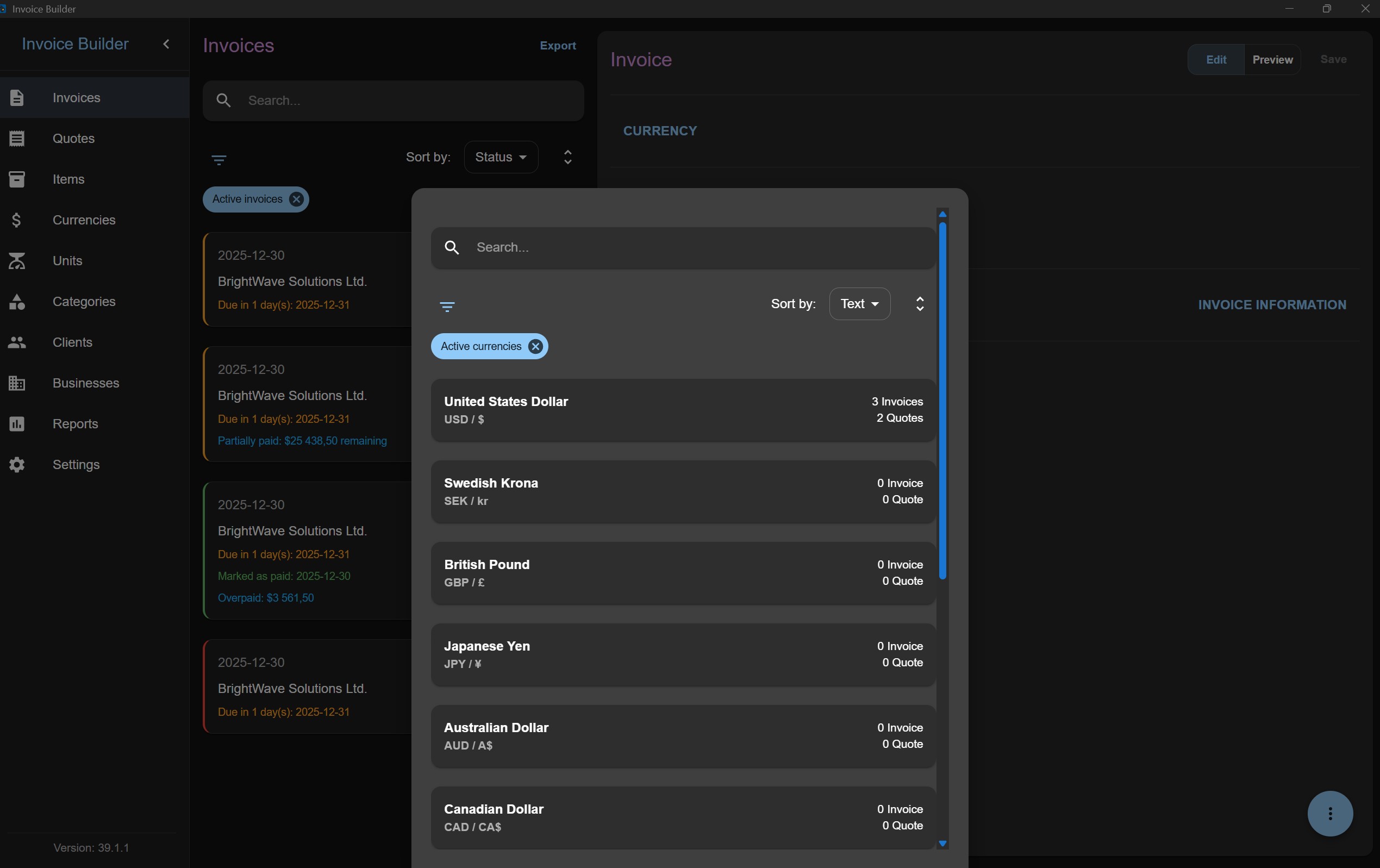The height and width of the screenshot is (868, 1380).
Task: Click the Units scale icon
Action: pyautogui.click(x=17, y=261)
